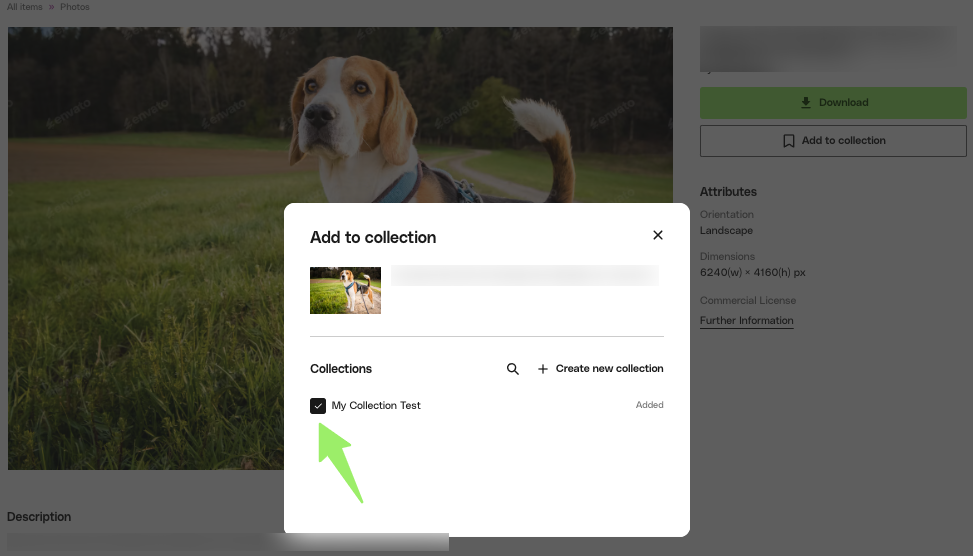Click the Add to collection button text
973x556 pixels.
click(843, 141)
